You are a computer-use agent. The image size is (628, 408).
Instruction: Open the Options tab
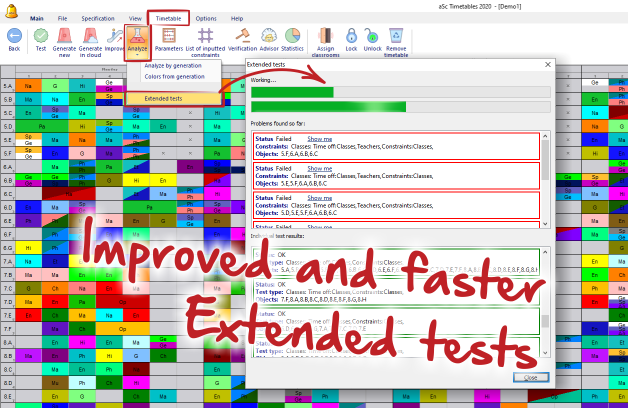pos(206,18)
